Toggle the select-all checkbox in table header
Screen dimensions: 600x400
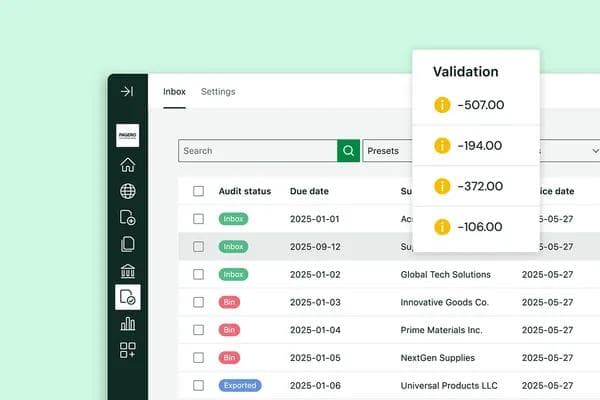click(198, 191)
